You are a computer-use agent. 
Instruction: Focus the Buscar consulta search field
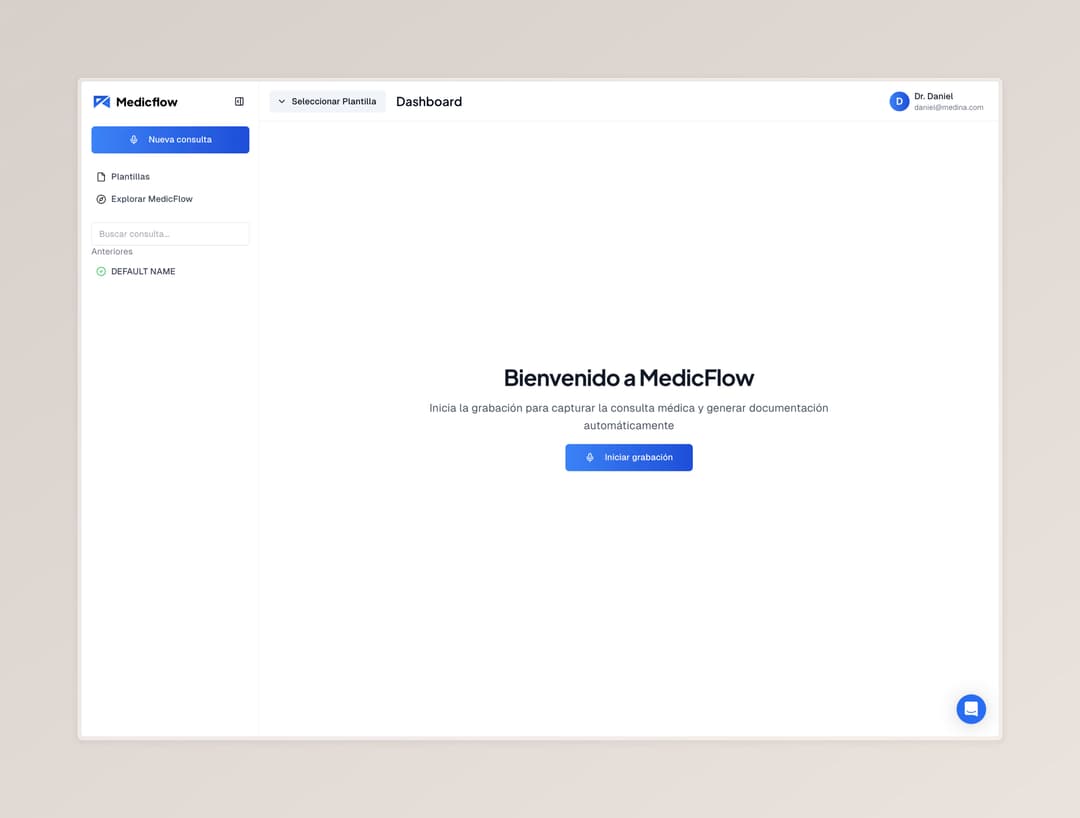tap(170, 234)
